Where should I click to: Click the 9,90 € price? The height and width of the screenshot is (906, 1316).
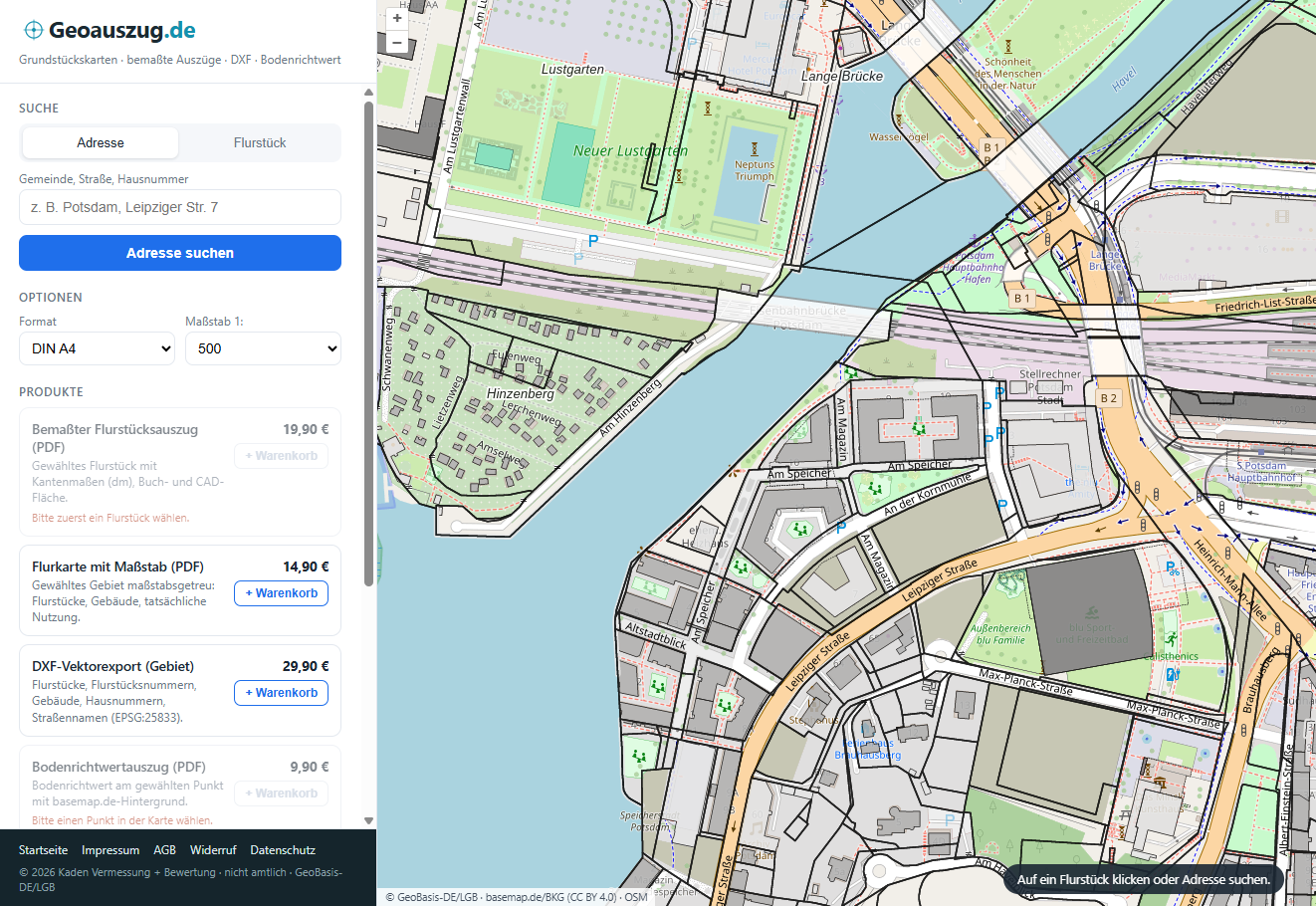click(310, 767)
